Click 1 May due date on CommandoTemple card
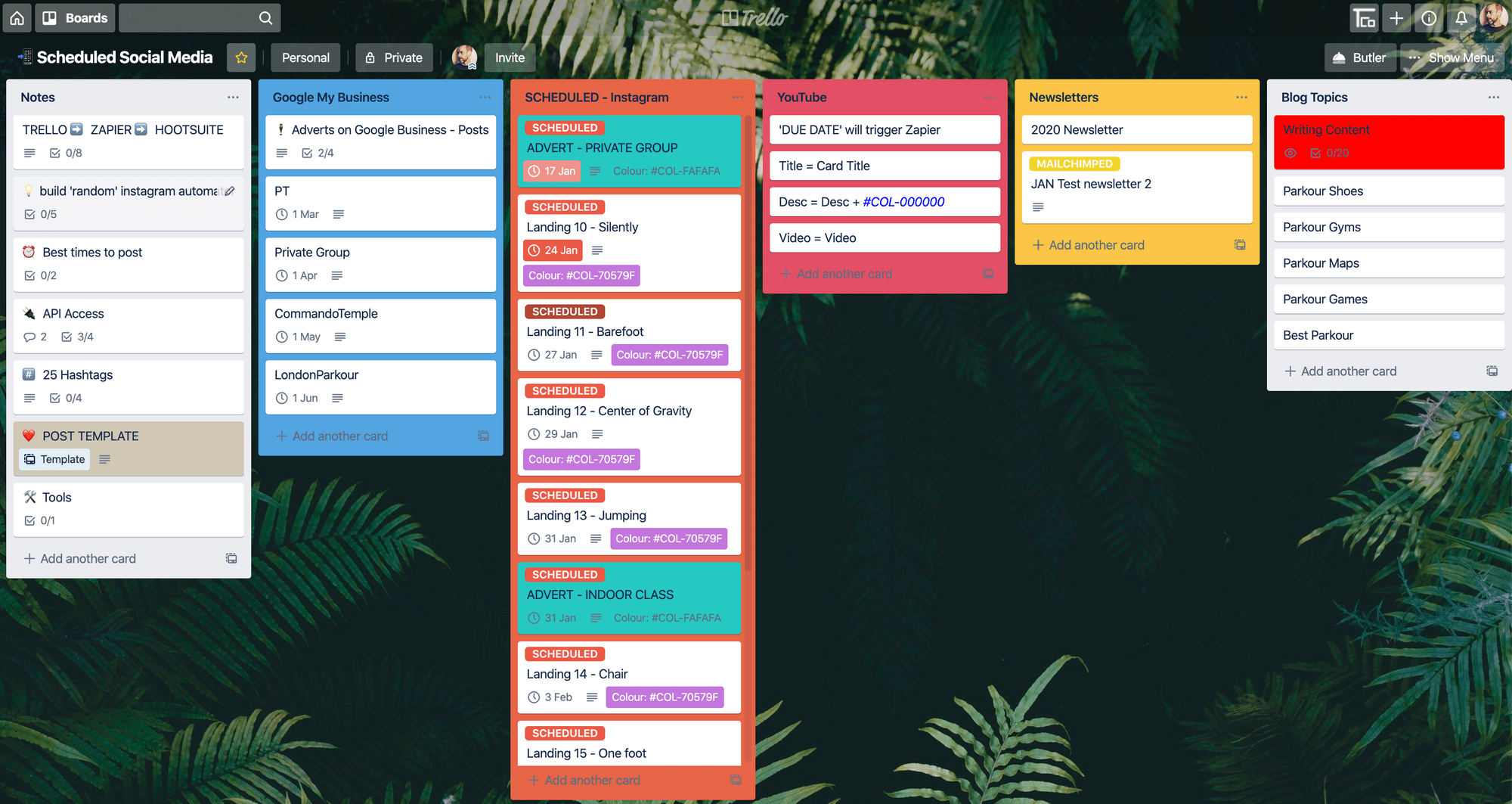Screen dimensions: 1512x804 pyautogui.click(x=299, y=337)
